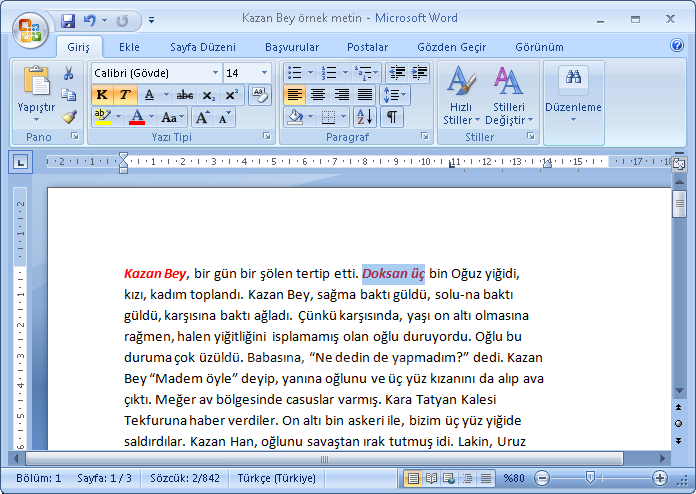696x494 pixels.
Task: Activate the Format Painter brush
Action: coord(69,117)
